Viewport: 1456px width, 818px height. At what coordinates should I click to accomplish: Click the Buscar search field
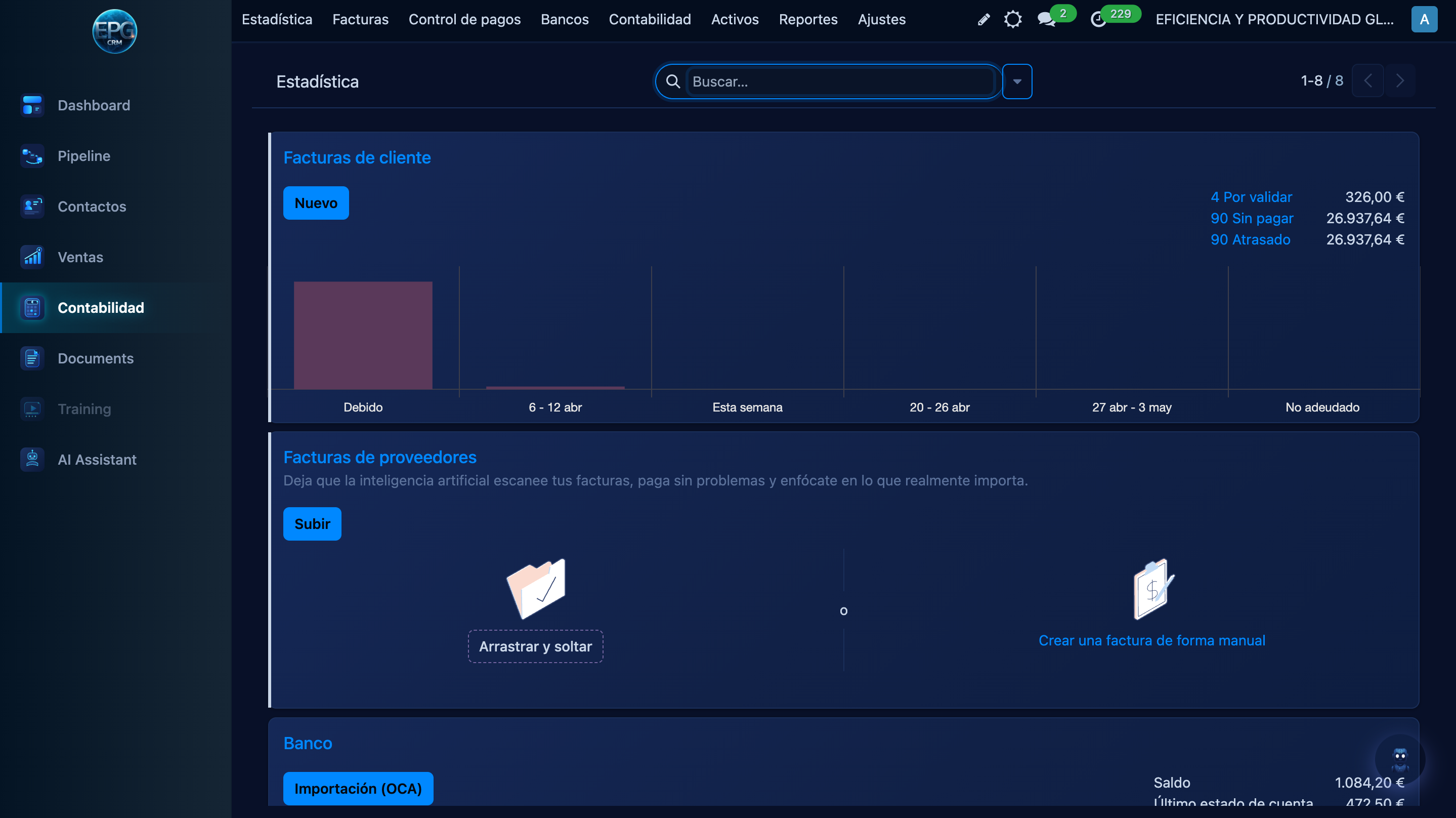pos(840,81)
